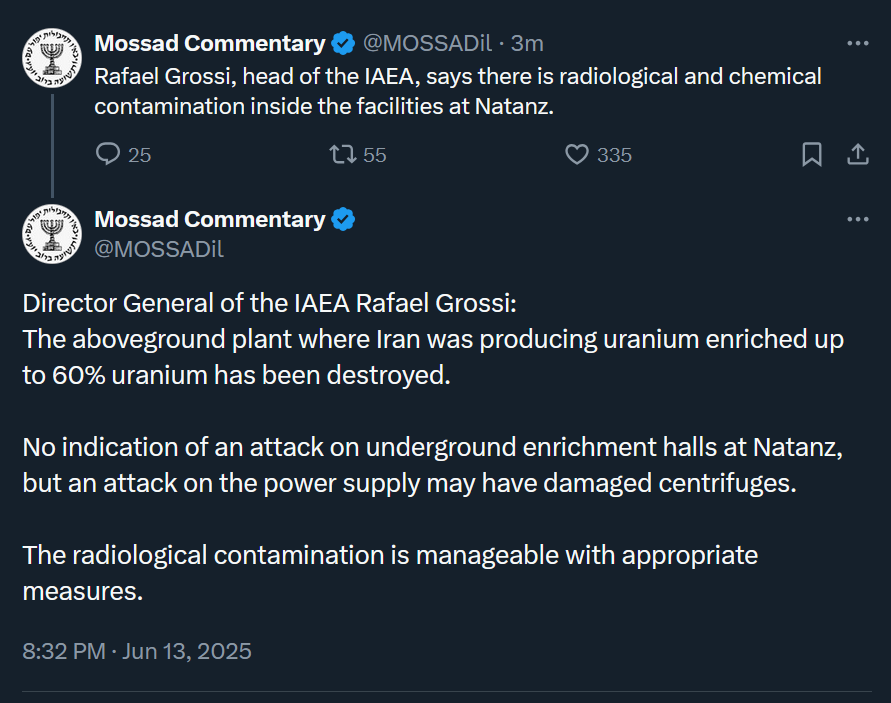Open the top tweet's Mossad Commentary avatar
Screen dimensions: 891x703
click(x=52, y=58)
